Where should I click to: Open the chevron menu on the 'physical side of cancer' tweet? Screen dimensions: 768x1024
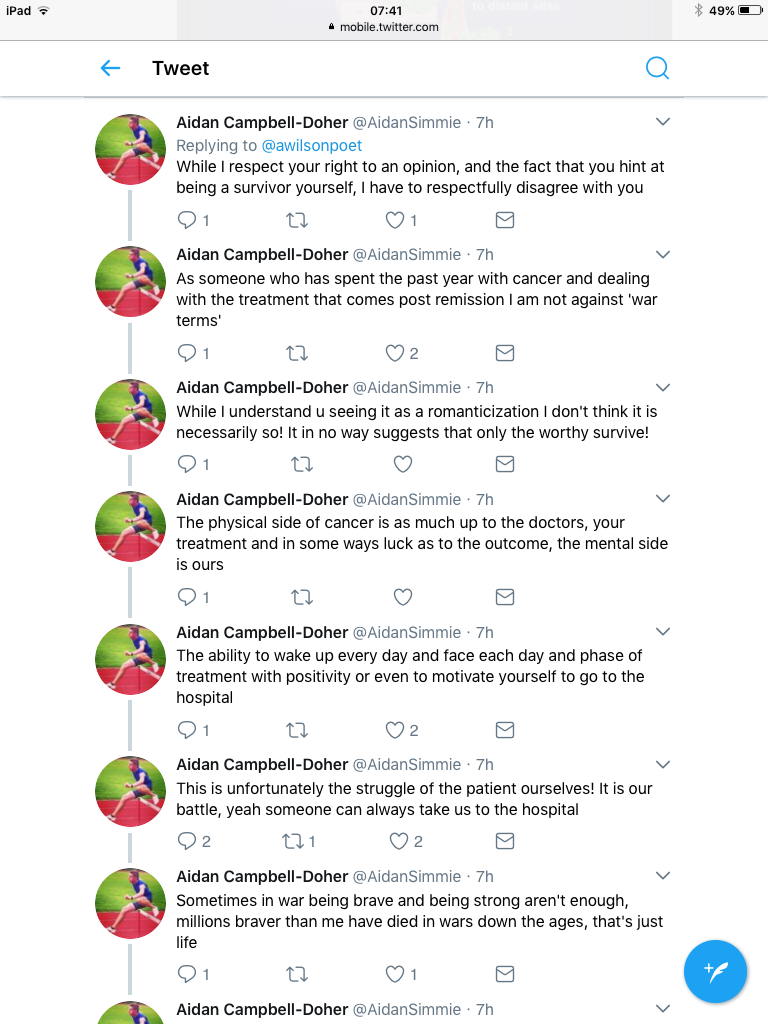click(662, 499)
